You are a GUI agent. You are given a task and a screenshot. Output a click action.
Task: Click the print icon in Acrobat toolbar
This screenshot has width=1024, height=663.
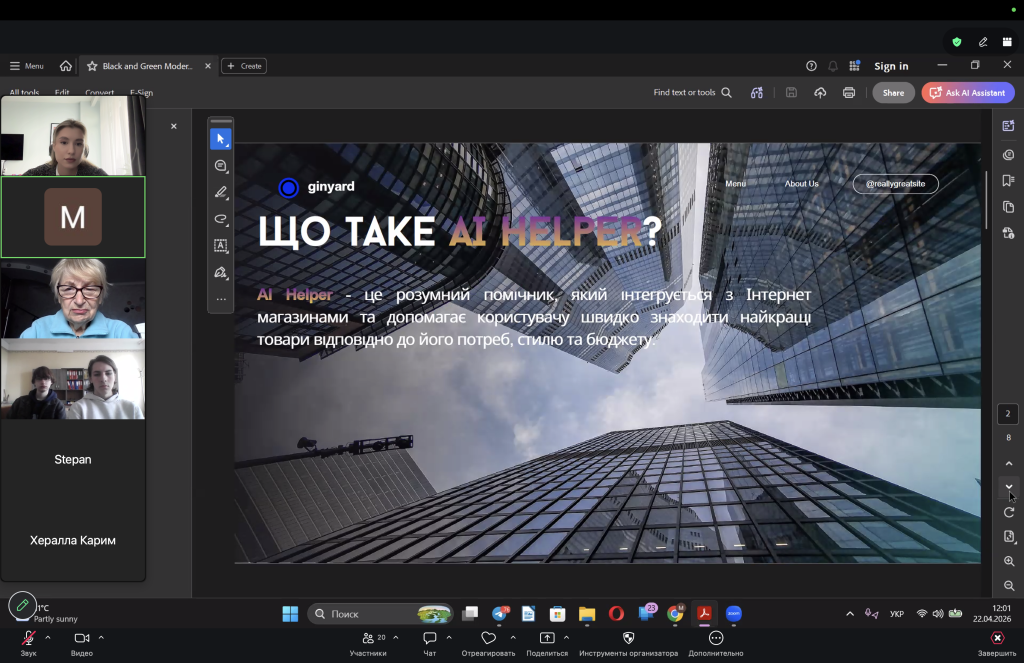pyautogui.click(x=848, y=93)
